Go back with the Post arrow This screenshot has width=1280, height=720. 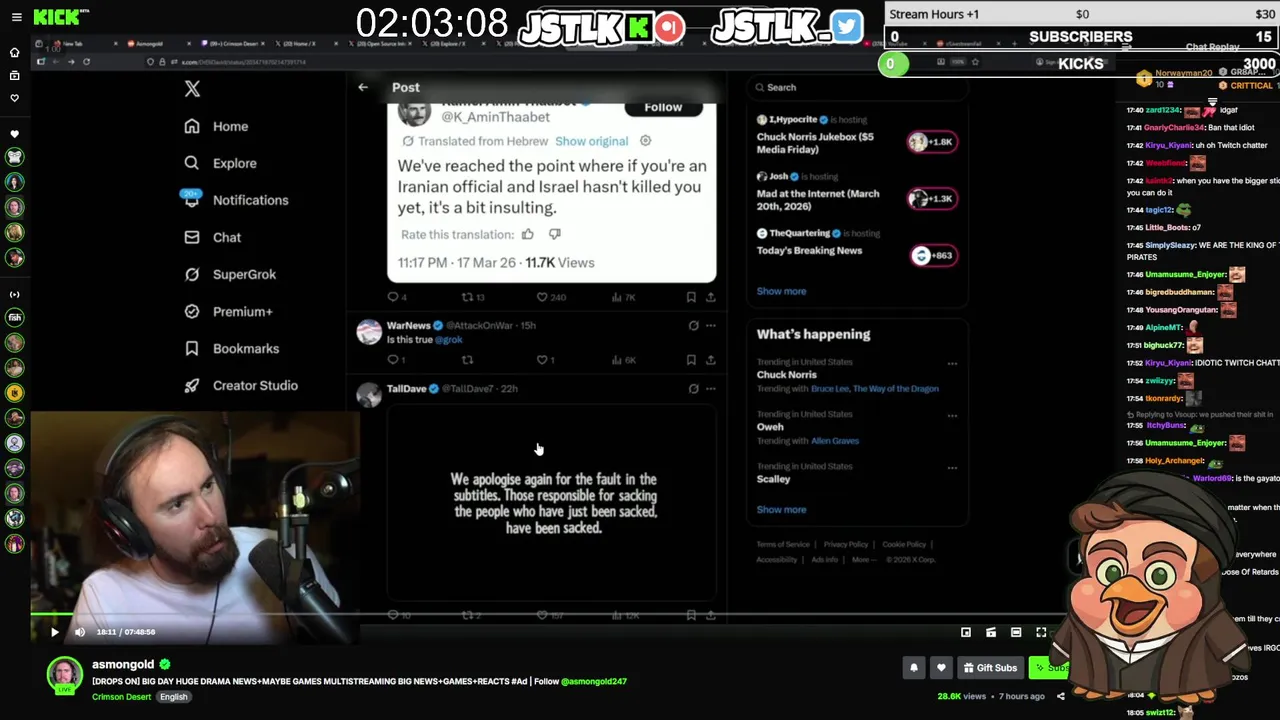[x=363, y=87]
